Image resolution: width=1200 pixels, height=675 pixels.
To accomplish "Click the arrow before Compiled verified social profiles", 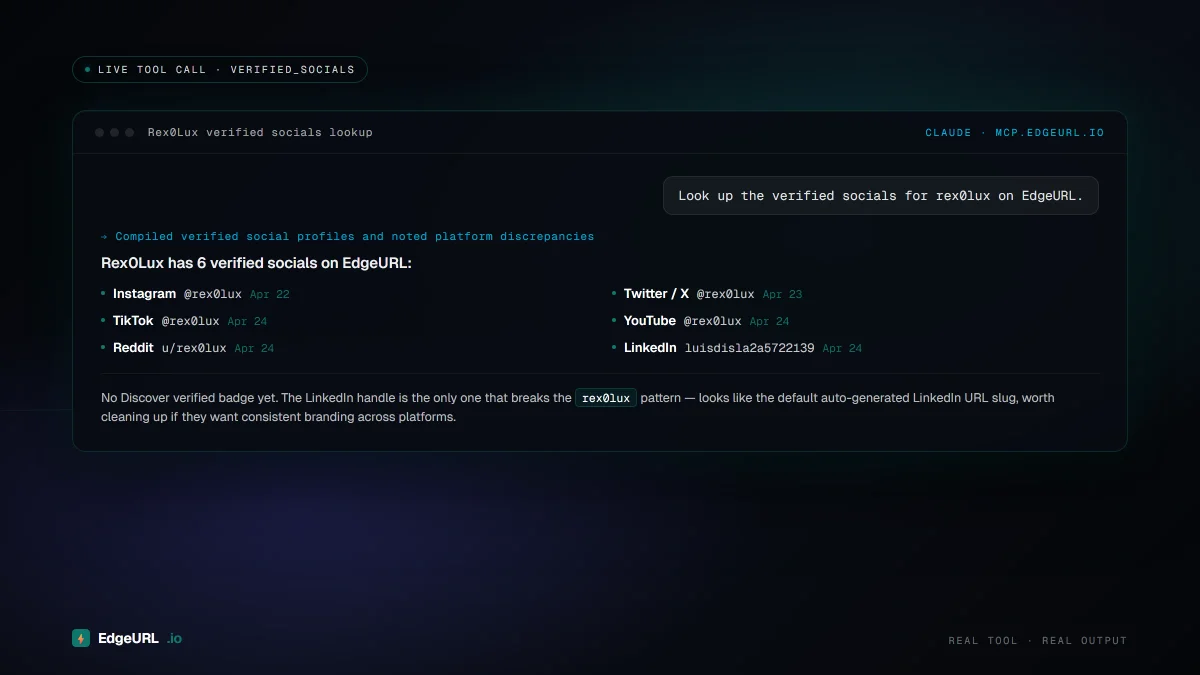I will pyautogui.click(x=104, y=237).
